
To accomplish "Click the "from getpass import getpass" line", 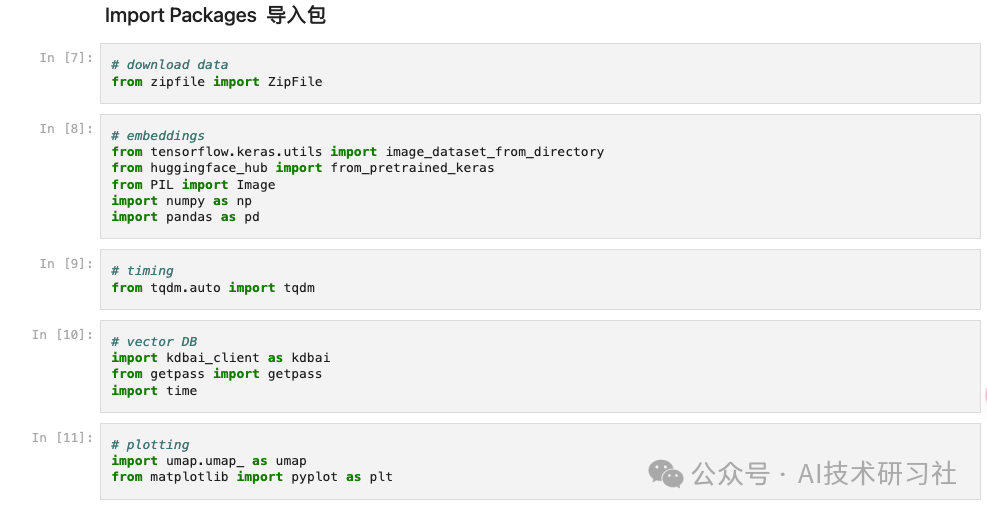I will 217,374.
